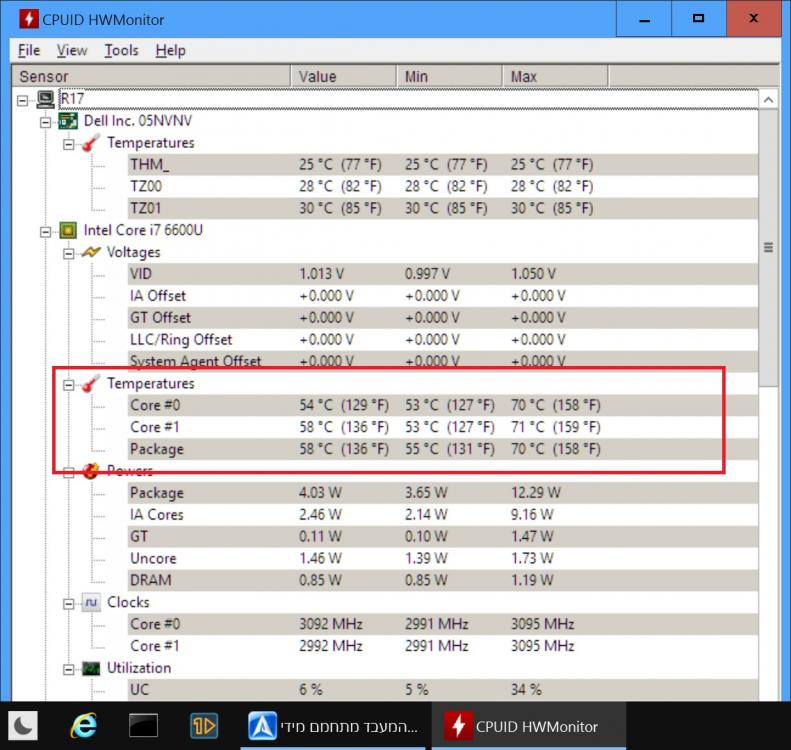Screen dimensions: 791x750
Task: Collapse the Dell Temperatures group
Action: tap(69, 144)
